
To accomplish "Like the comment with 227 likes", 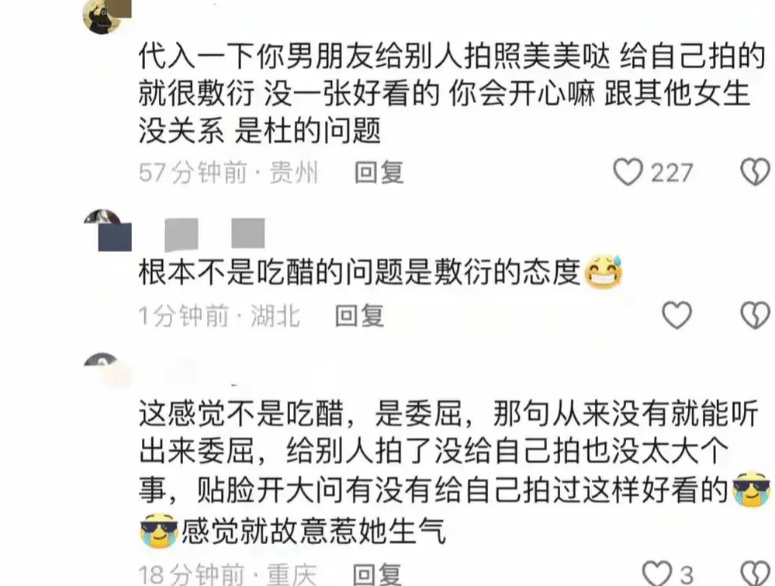I will click(628, 172).
